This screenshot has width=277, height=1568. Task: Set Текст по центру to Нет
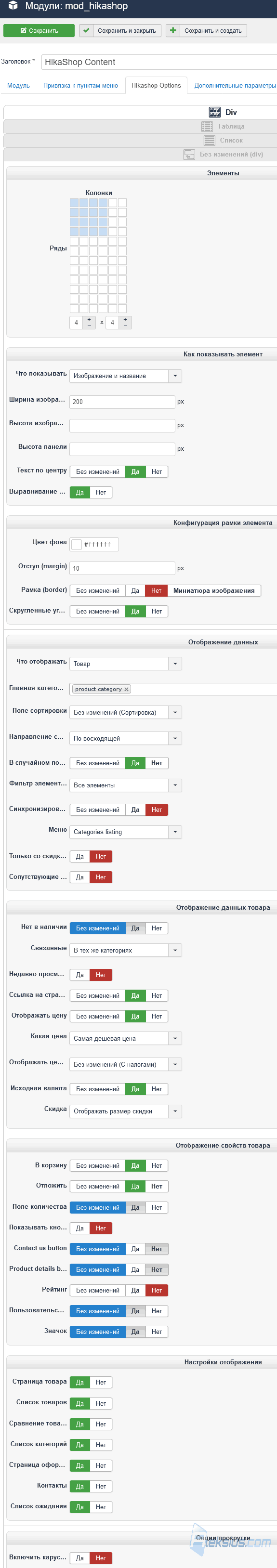click(157, 472)
